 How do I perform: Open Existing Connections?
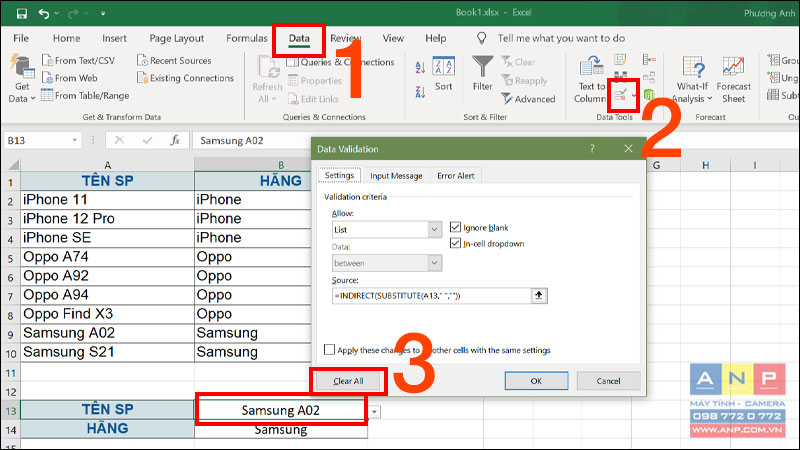coord(186,78)
